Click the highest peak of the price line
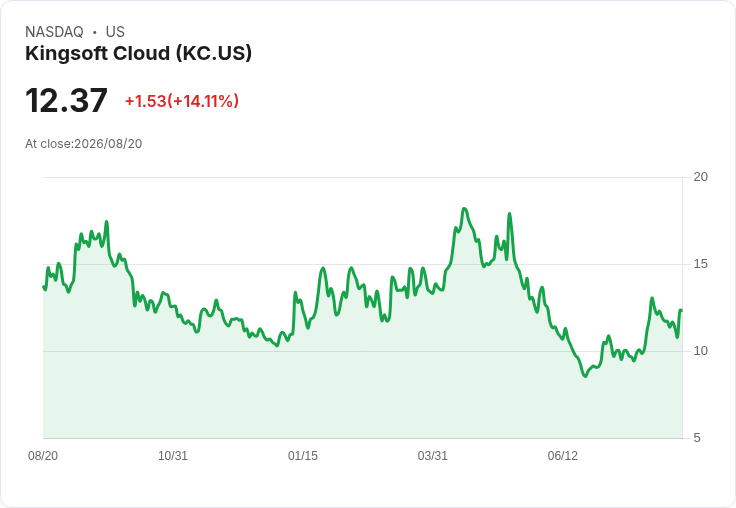Viewport: 736px width, 508px height. pyautogui.click(x=464, y=208)
